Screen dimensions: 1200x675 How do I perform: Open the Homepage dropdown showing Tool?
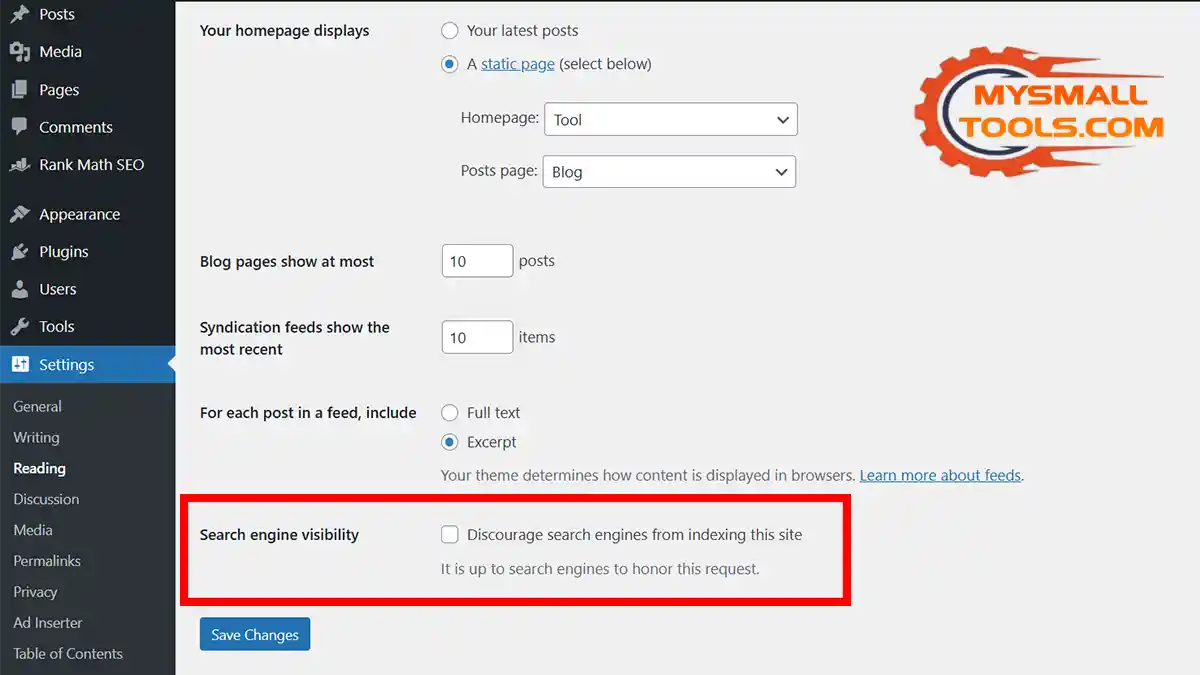[670, 119]
